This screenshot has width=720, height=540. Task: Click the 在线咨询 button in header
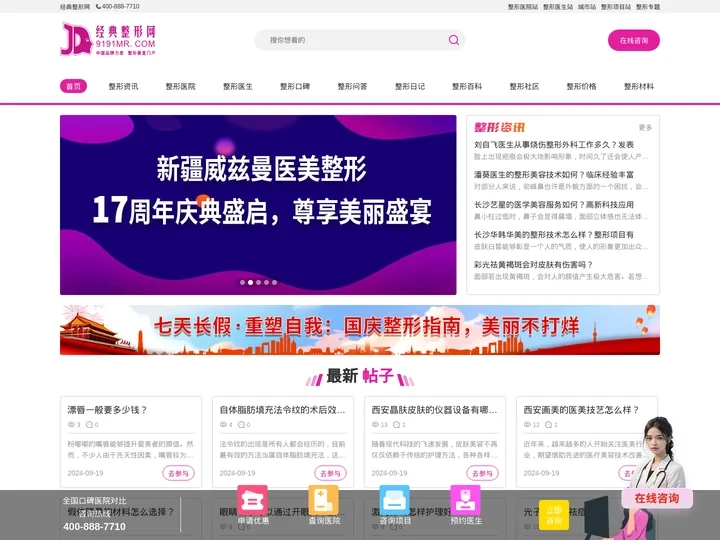tap(634, 40)
